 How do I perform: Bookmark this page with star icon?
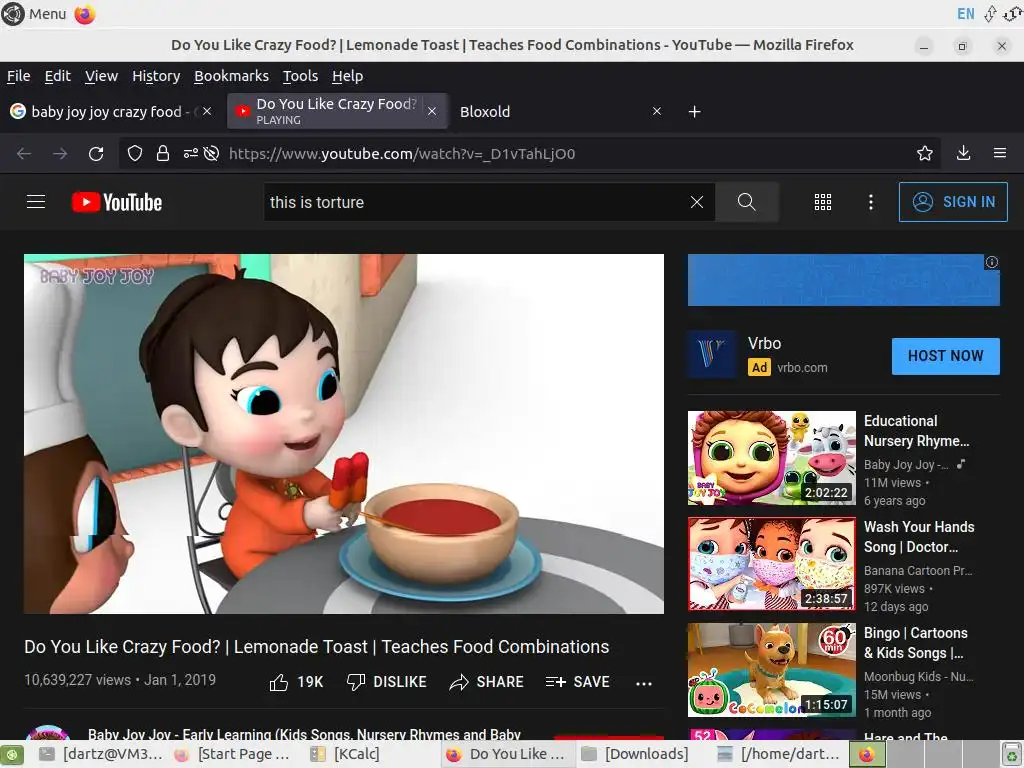pyautogui.click(x=925, y=153)
